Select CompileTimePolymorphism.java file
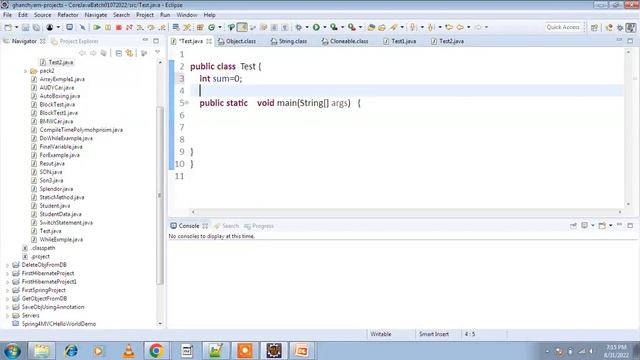Viewport: 640px width, 360px height. (x=81, y=130)
